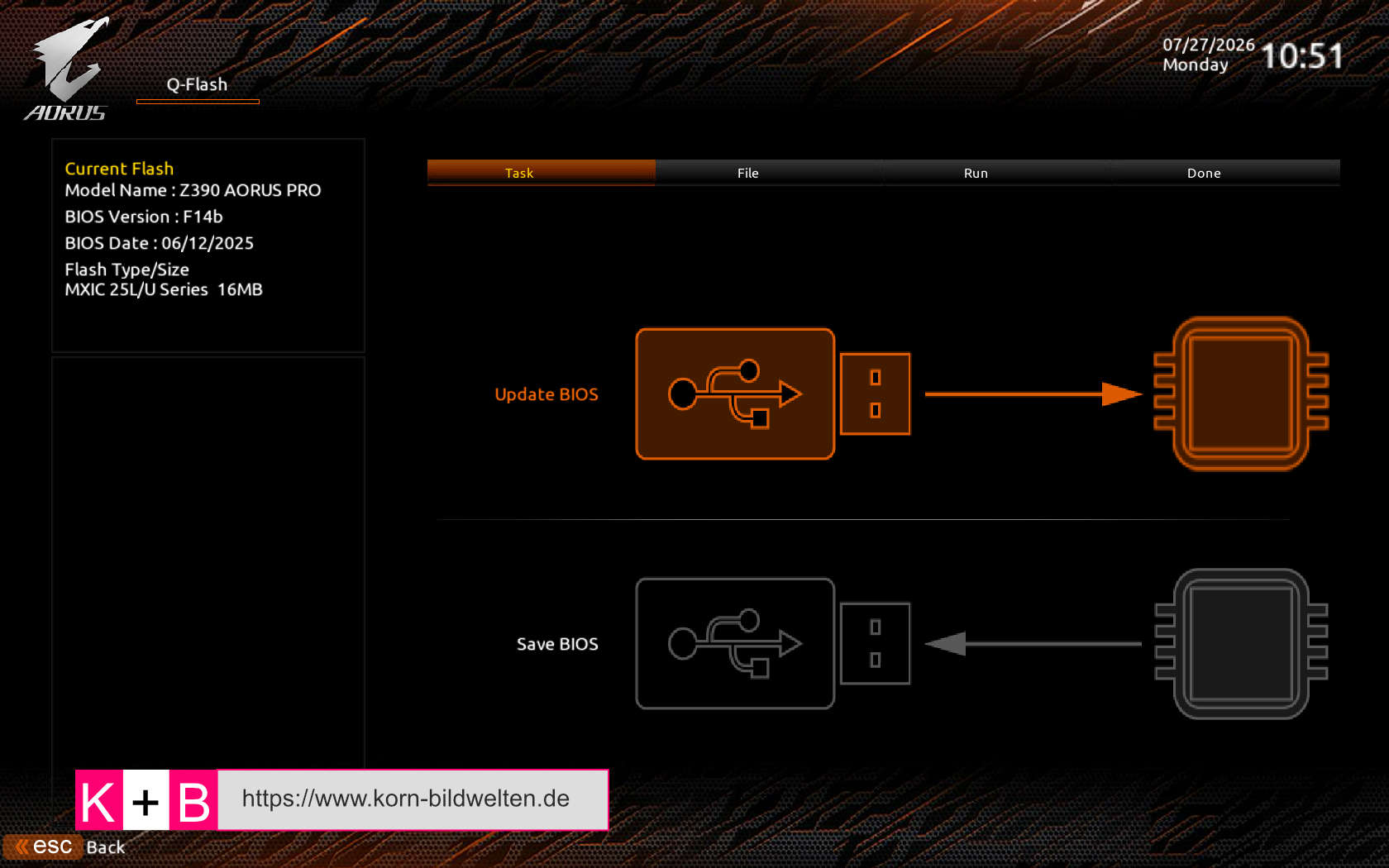1389x868 pixels.
Task: Click the Current Flash heading
Action: point(119,169)
